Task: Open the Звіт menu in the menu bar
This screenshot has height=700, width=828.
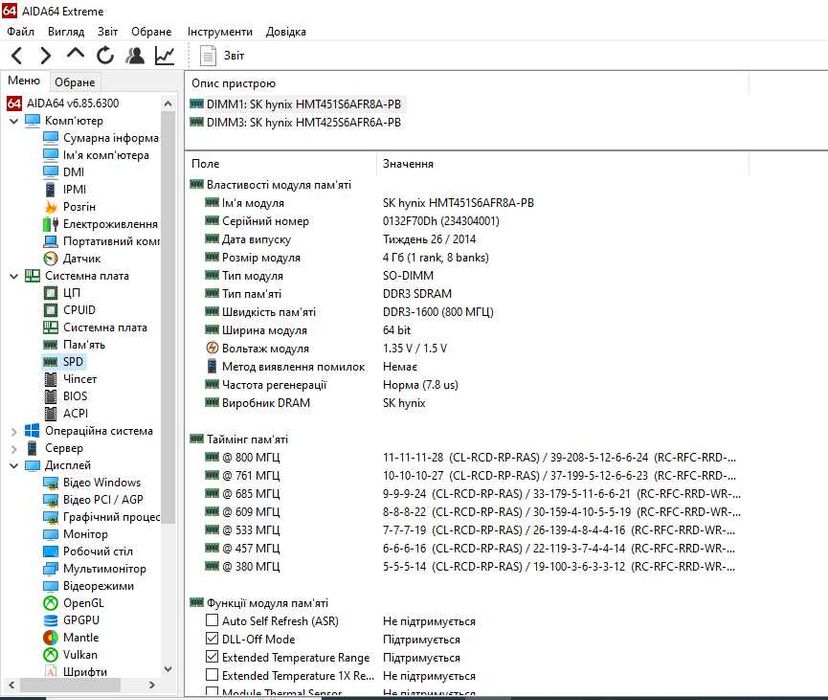Action: pos(107,32)
